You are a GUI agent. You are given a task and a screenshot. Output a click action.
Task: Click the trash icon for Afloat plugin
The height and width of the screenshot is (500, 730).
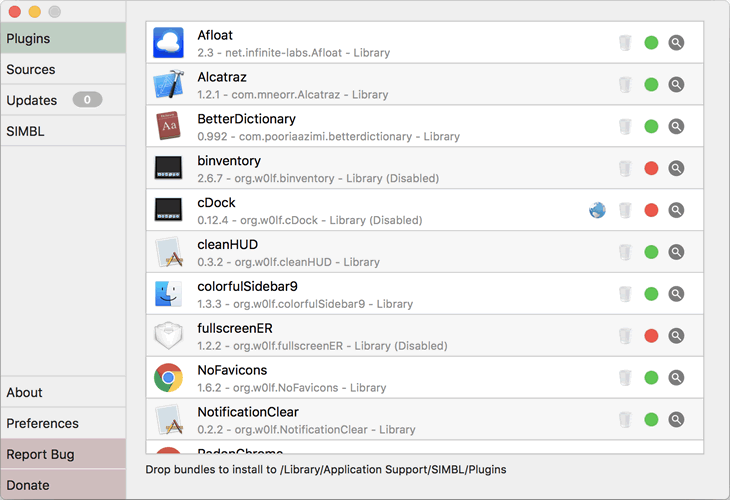(625, 43)
